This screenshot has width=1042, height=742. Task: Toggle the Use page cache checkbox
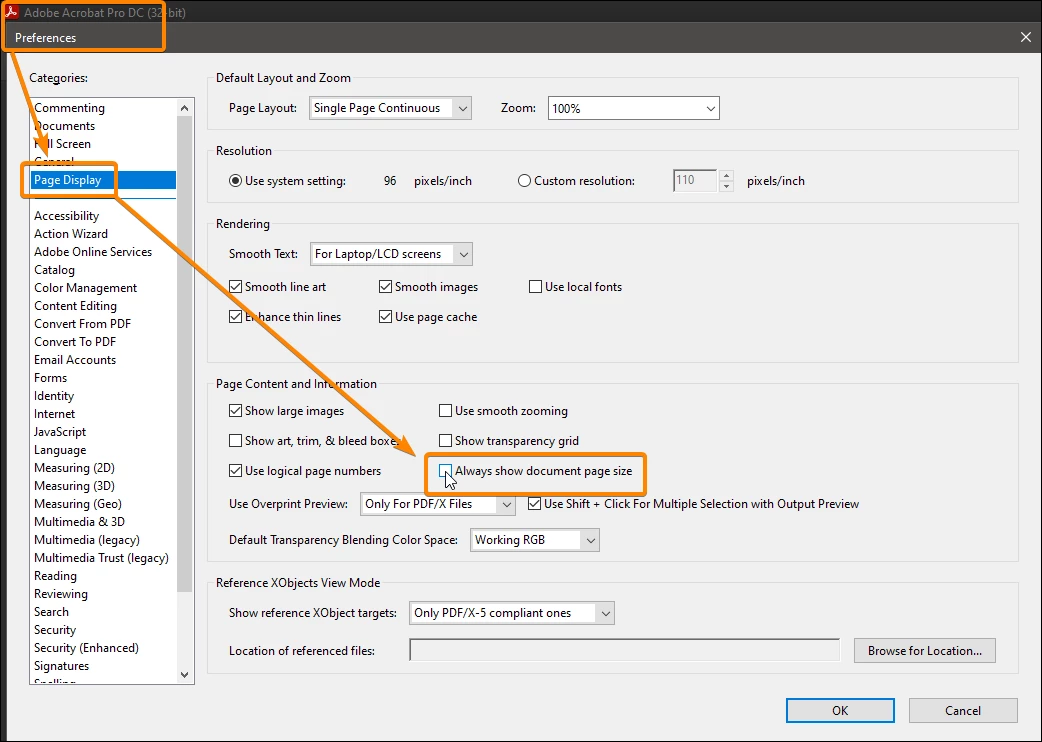point(385,317)
